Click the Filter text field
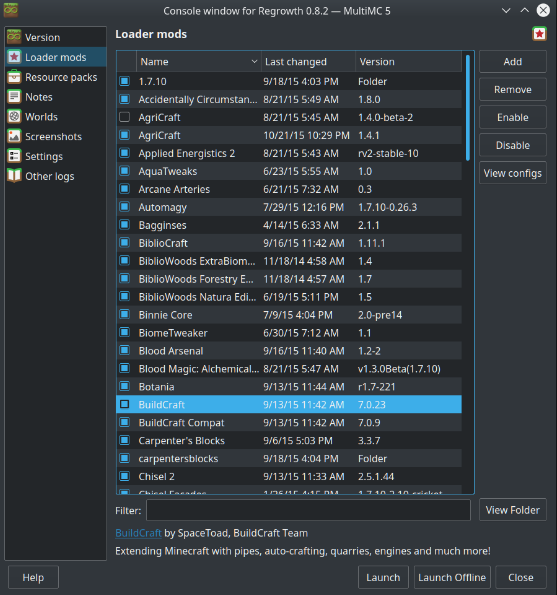The width and height of the screenshot is (557, 595). tap(308, 510)
